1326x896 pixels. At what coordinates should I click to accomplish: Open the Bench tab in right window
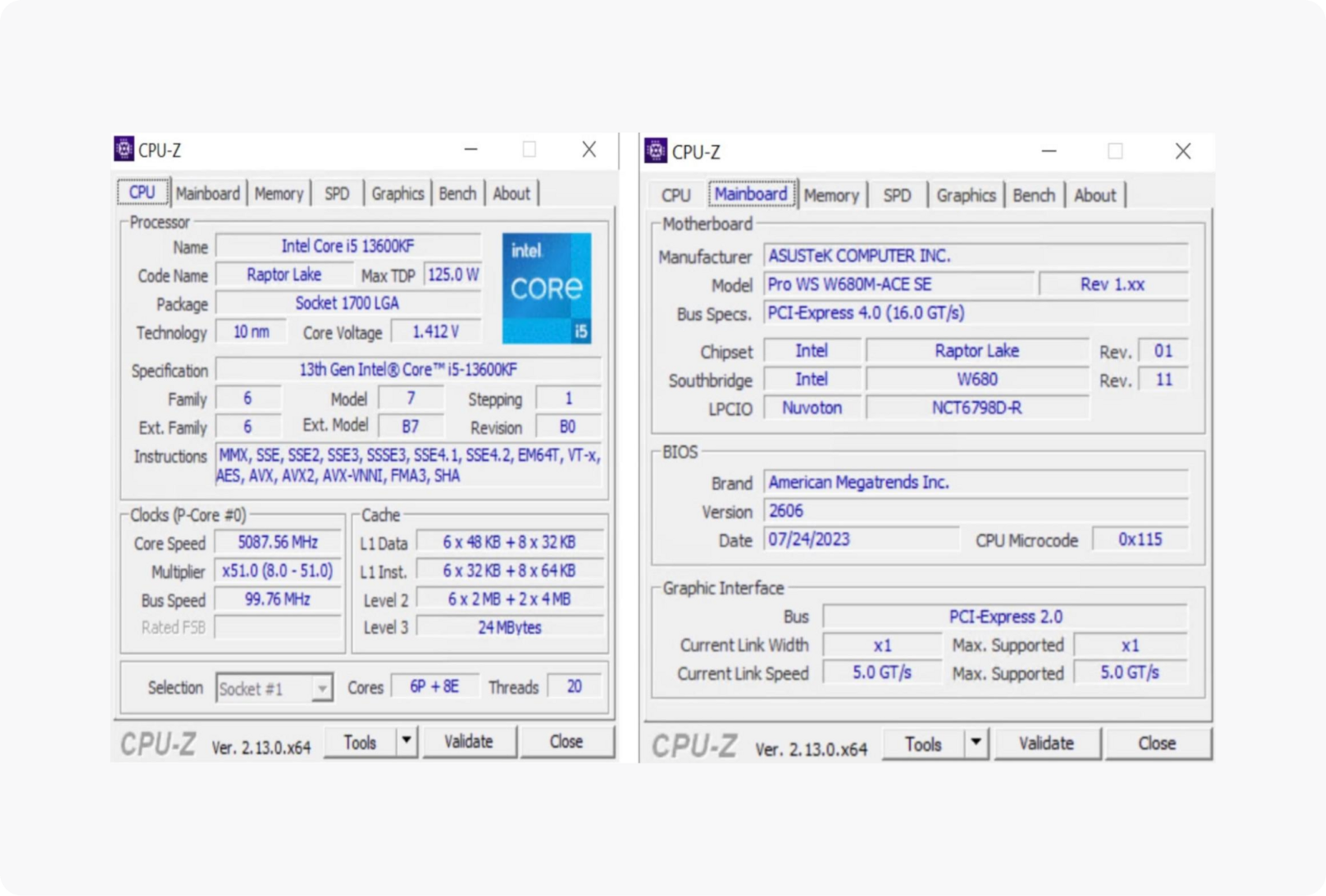coord(1034,195)
